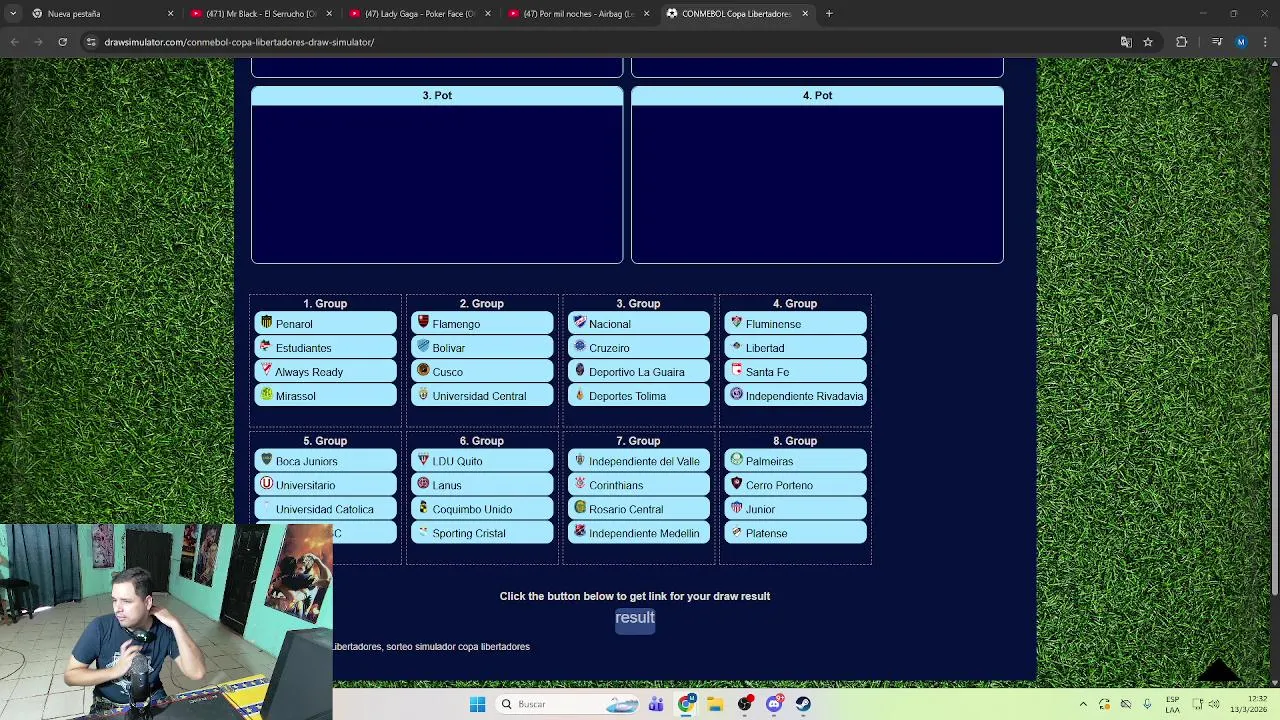1280x720 pixels.
Task: Open File Explorer from the taskbar
Action: (x=715, y=704)
